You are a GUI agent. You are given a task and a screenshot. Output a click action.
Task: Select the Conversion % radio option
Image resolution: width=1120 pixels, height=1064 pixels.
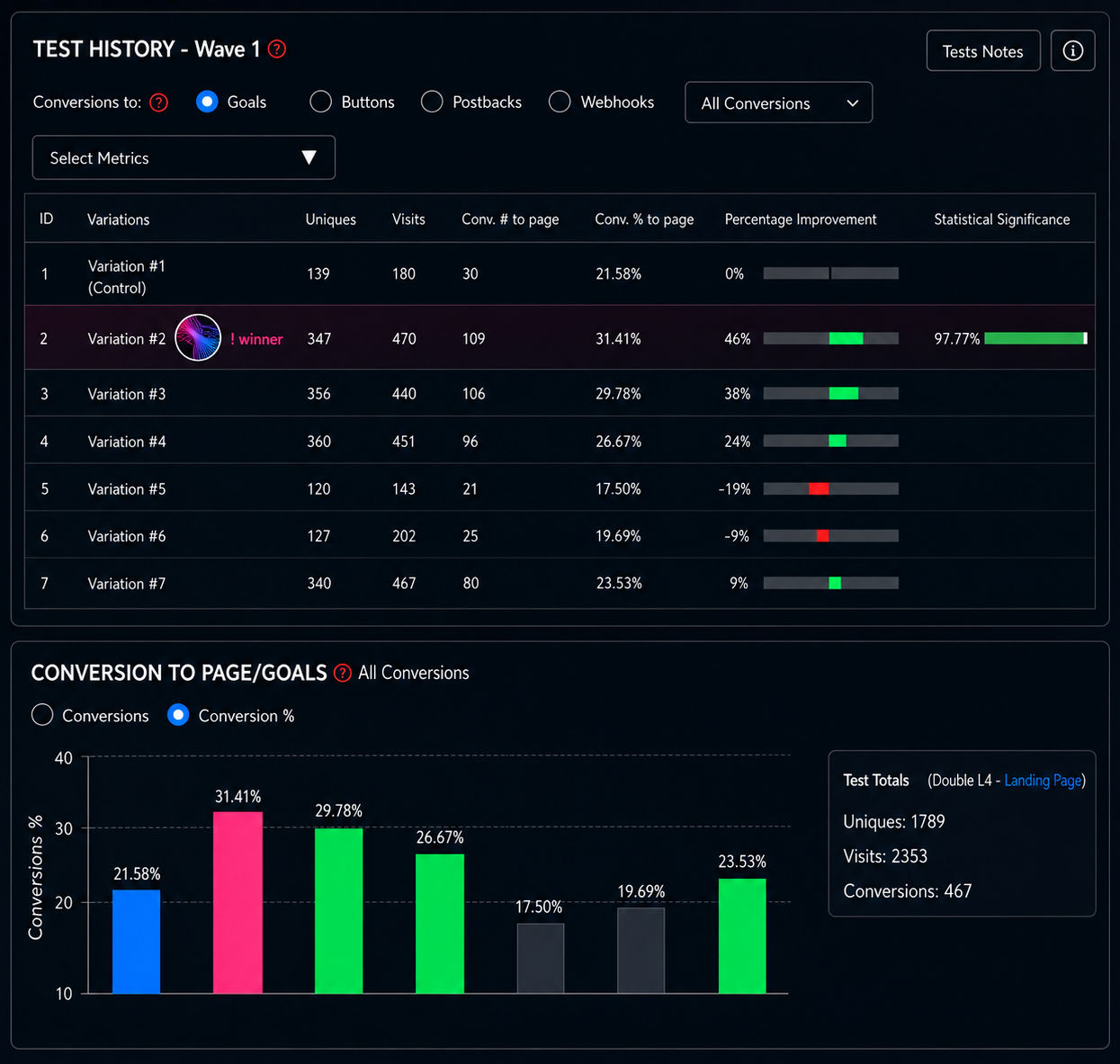coord(178,715)
